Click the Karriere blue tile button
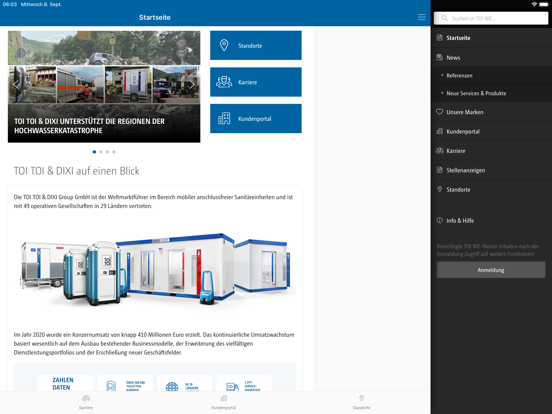Image resolution: width=552 pixels, height=414 pixels. pos(256,82)
